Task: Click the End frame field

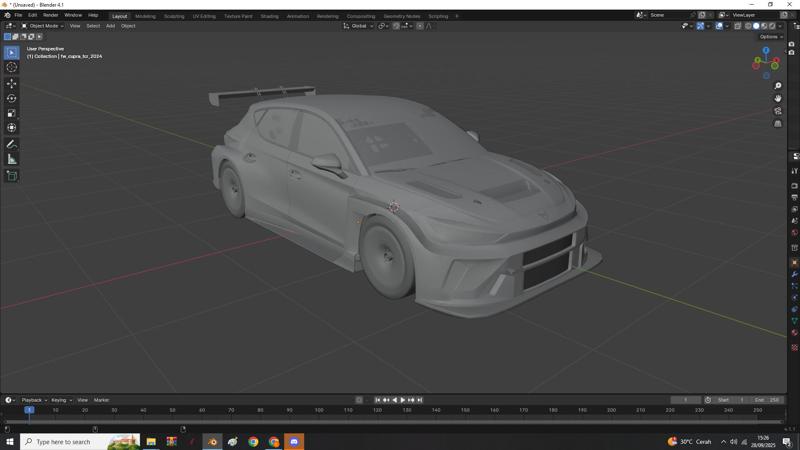Action: tap(767, 400)
